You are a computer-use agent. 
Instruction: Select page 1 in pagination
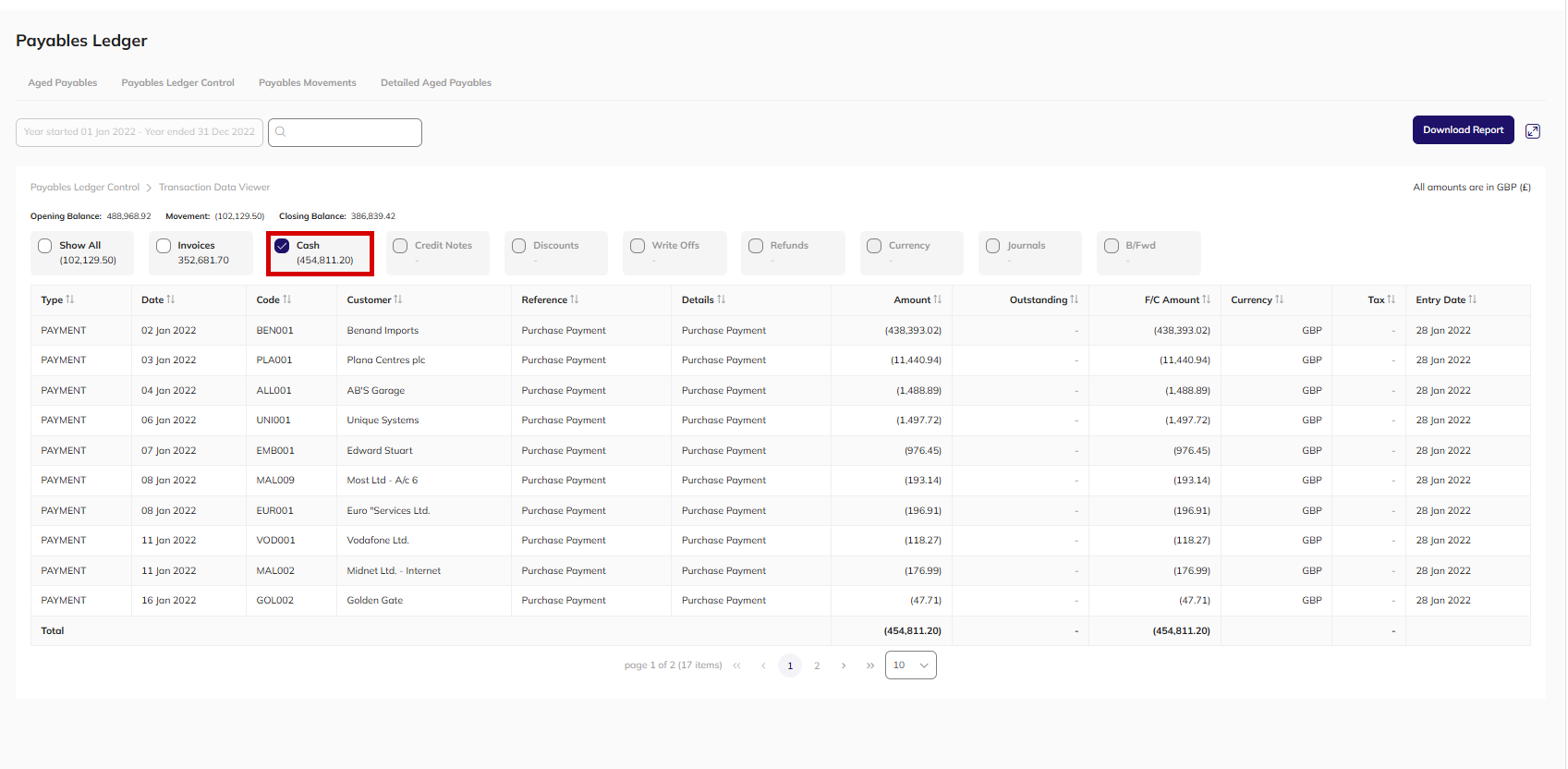pos(790,665)
